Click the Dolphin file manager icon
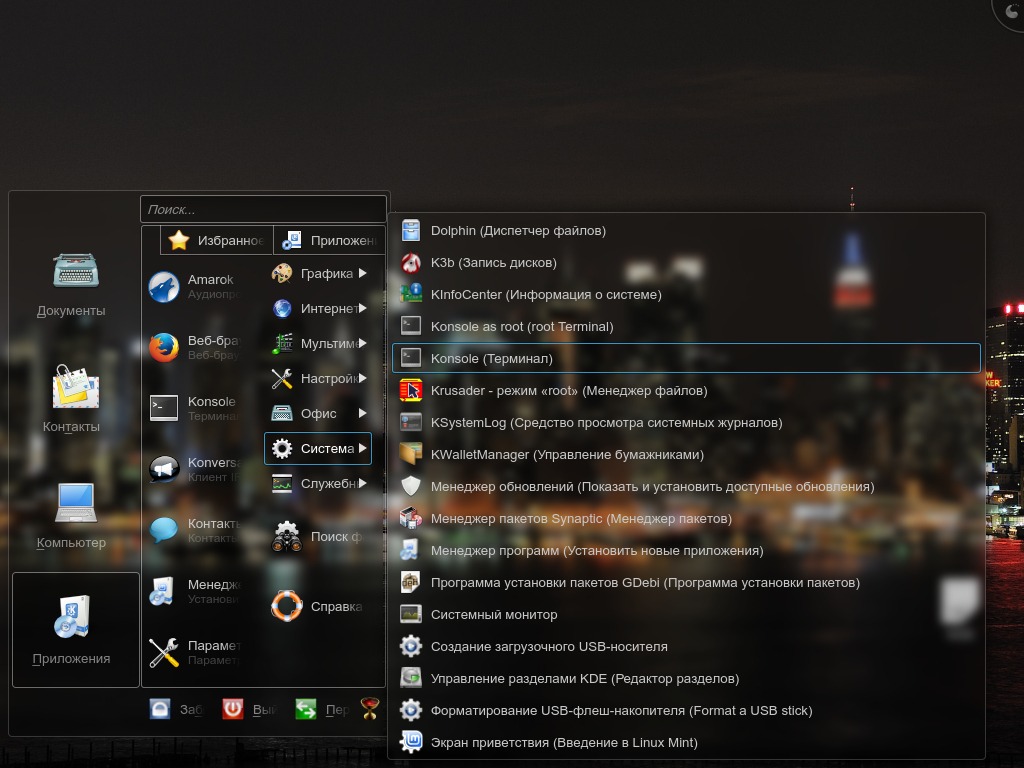Image resolution: width=1024 pixels, height=768 pixels. (x=411, y=231)
